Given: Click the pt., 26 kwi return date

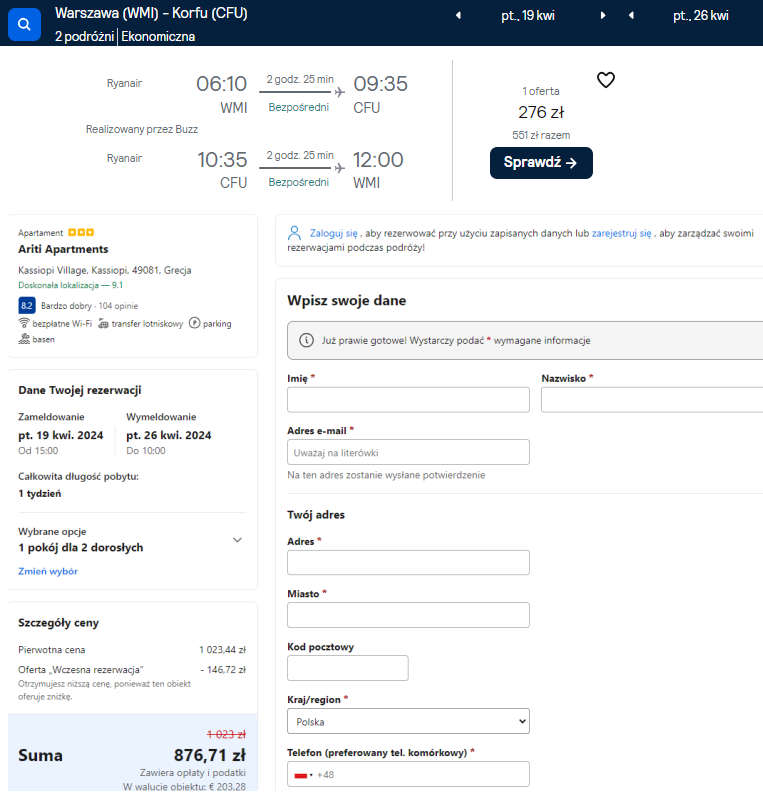Looking at the screenshot, I should 701,16.
